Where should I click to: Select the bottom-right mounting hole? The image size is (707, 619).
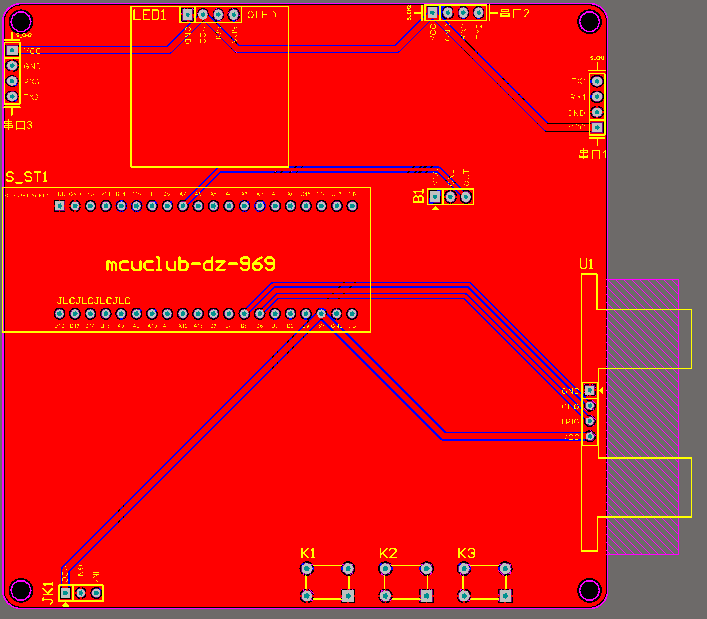589,590
